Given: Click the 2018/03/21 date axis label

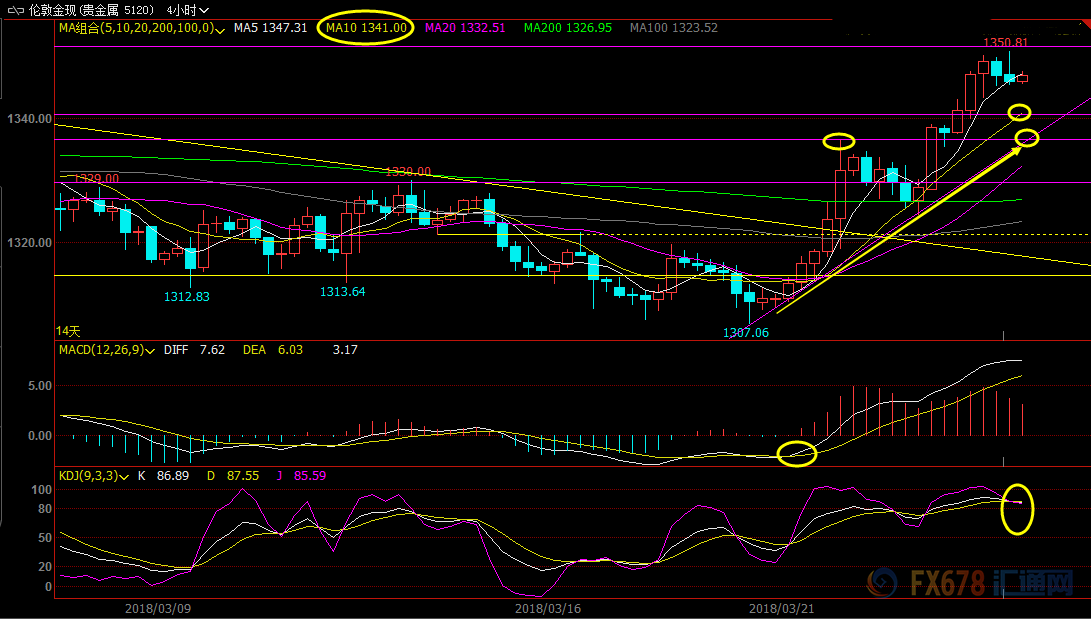Looking at the screenshot, I should pyautogui.click(x=781, y=609).
